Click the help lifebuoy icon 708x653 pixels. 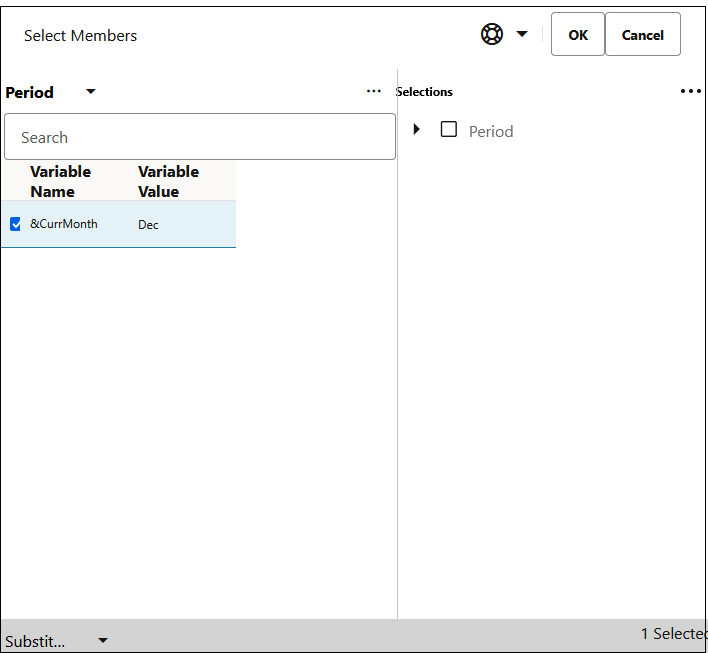click(x=492, y=34)
